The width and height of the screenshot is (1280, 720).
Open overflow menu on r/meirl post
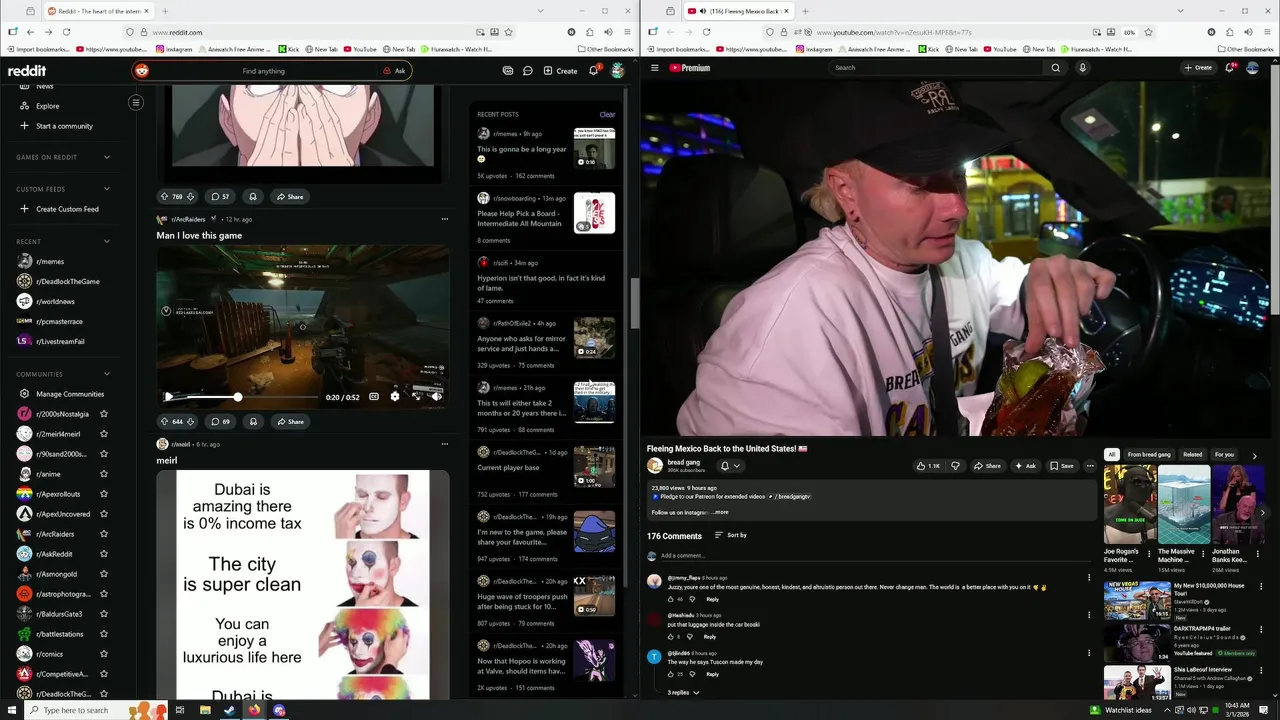coord(445,444)
